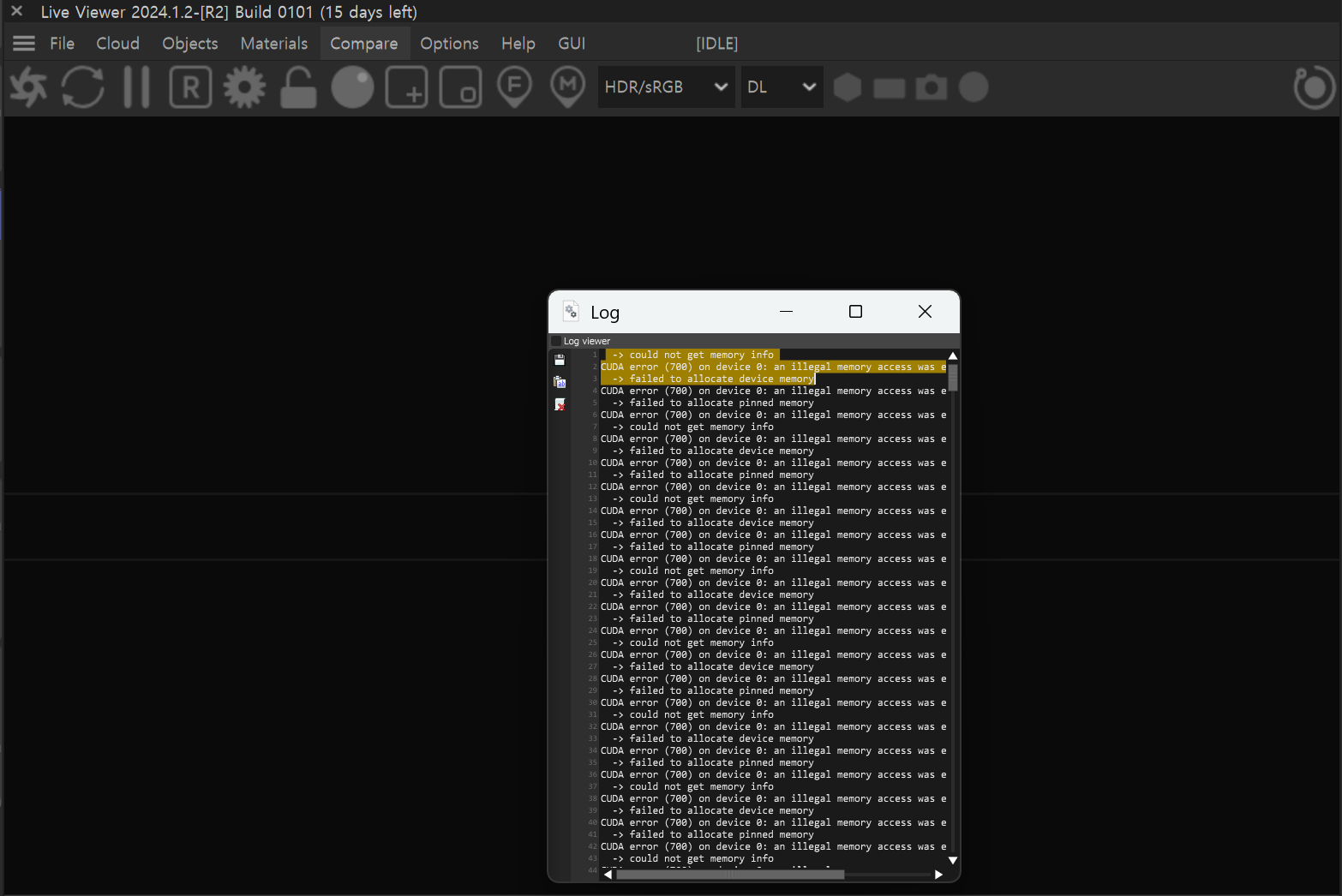Open the File menu

click(62, 43)
